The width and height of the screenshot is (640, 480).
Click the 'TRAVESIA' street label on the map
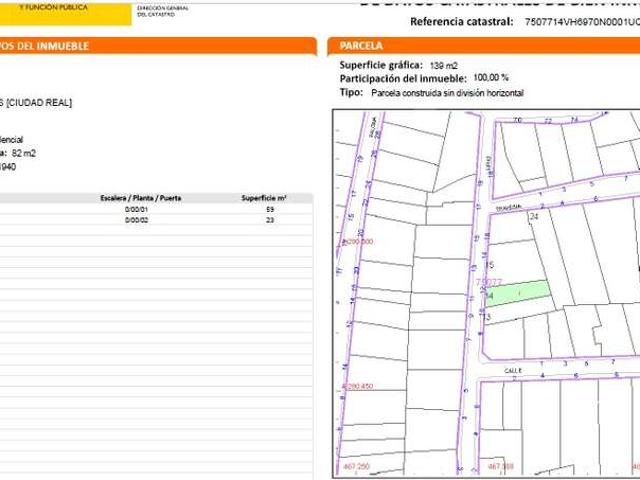coord(509,207)
